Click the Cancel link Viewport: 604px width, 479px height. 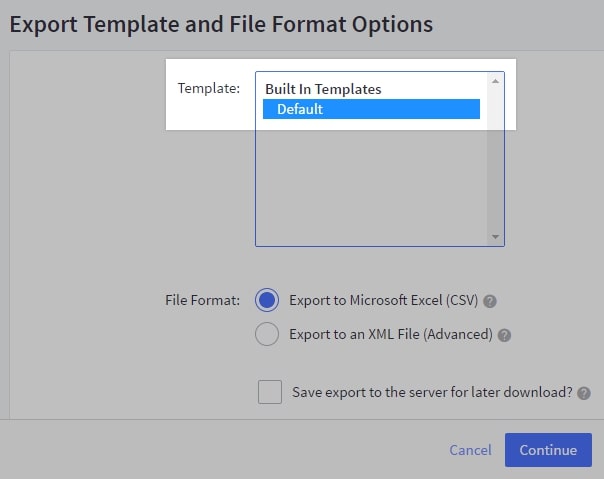[470, 450]
